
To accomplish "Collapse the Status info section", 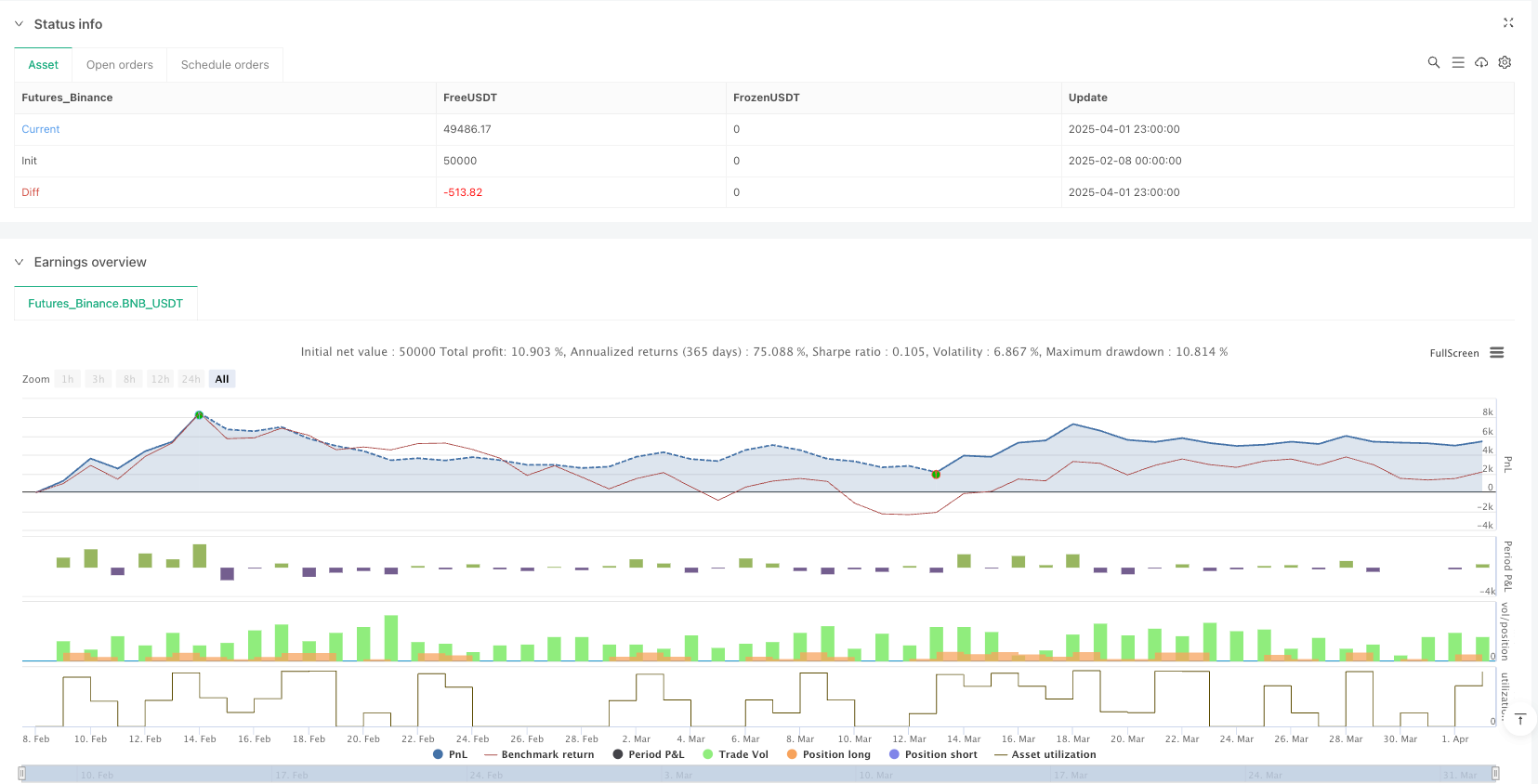I will 19,24.
